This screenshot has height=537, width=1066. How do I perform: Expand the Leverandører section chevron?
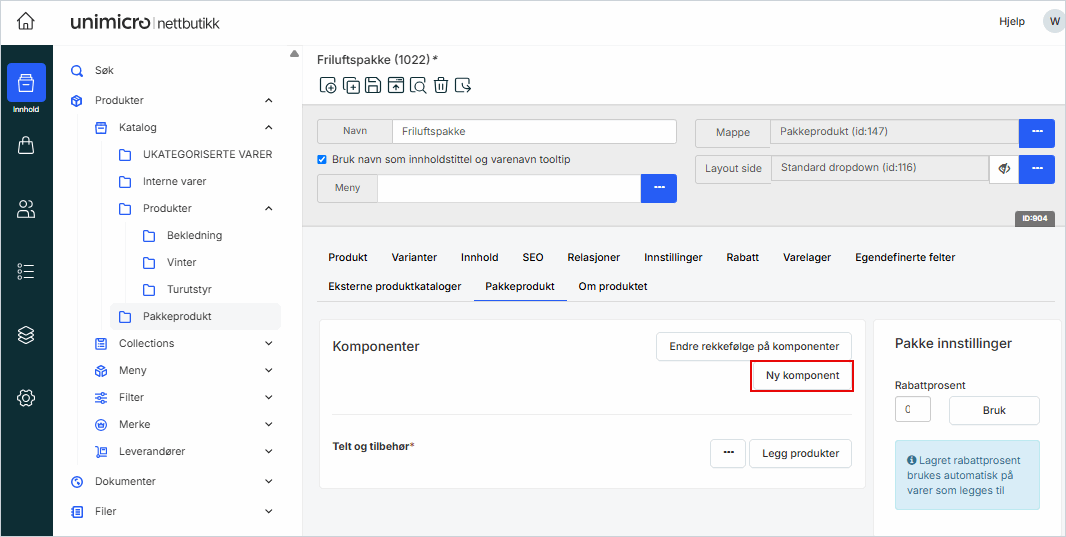point(268,451)
